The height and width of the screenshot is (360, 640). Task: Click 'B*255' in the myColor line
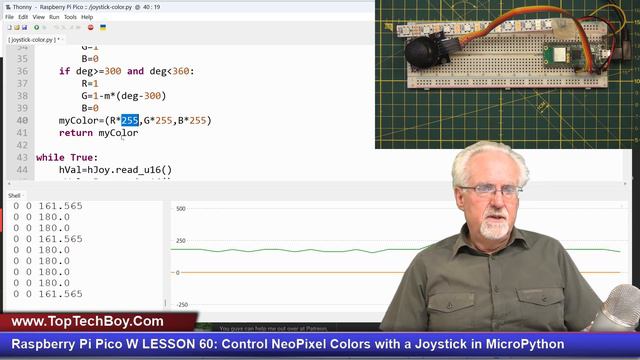pyautogui.click(x=192, y=120)
